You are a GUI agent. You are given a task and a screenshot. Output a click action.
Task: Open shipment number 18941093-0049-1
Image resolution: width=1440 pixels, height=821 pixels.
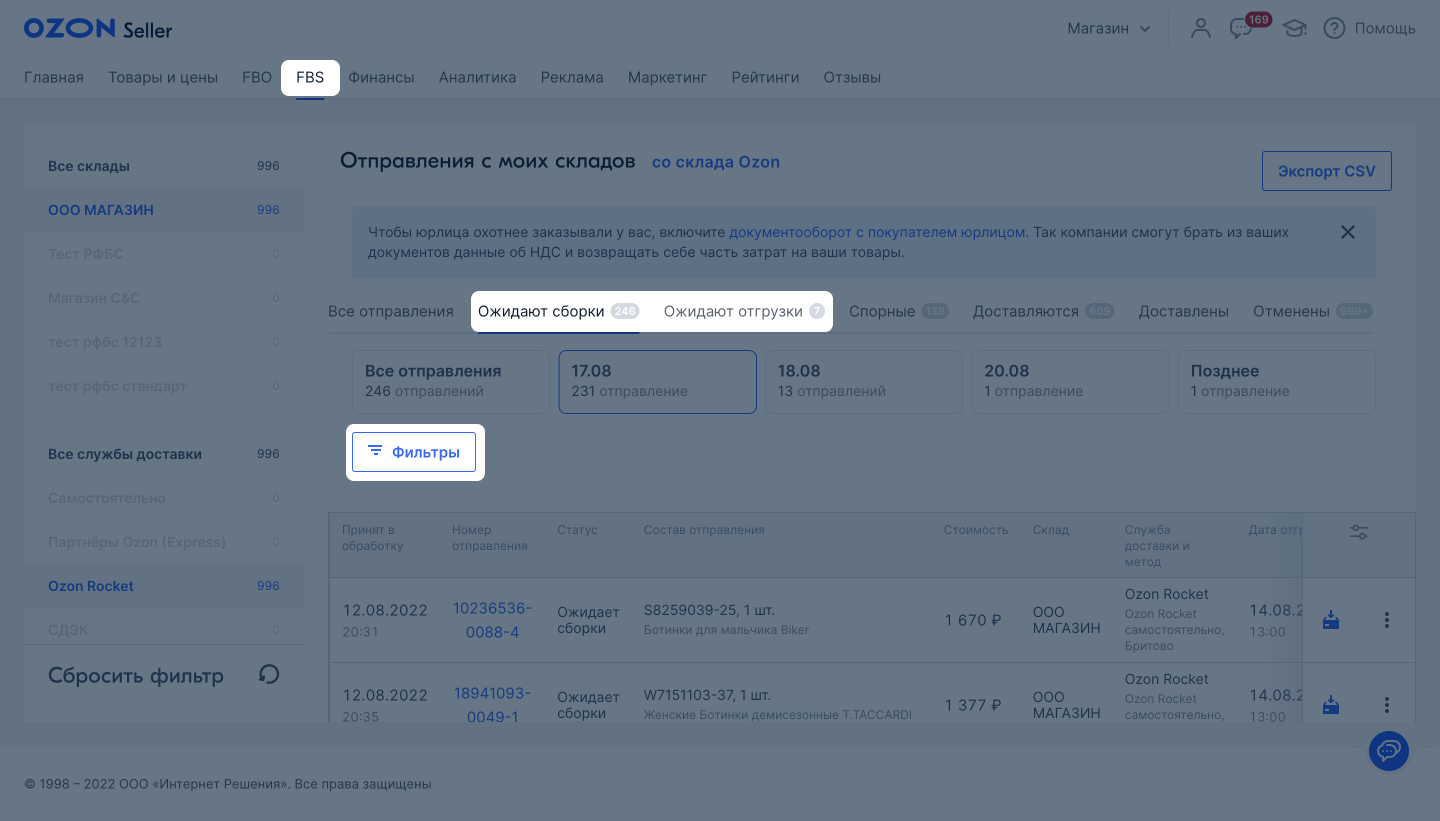(492, 705)
